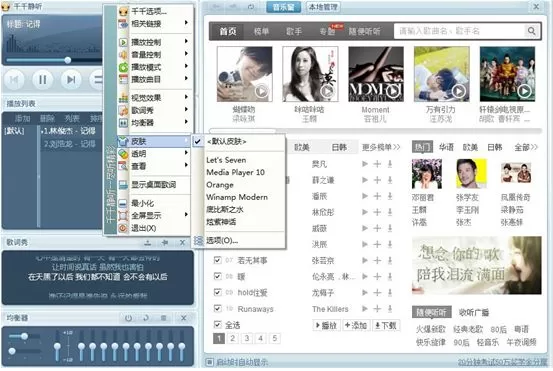The width and height of the screenshot is (553, 371).
Task: Open the 榜单 charts tab
Action: click(x=261, y=31)
